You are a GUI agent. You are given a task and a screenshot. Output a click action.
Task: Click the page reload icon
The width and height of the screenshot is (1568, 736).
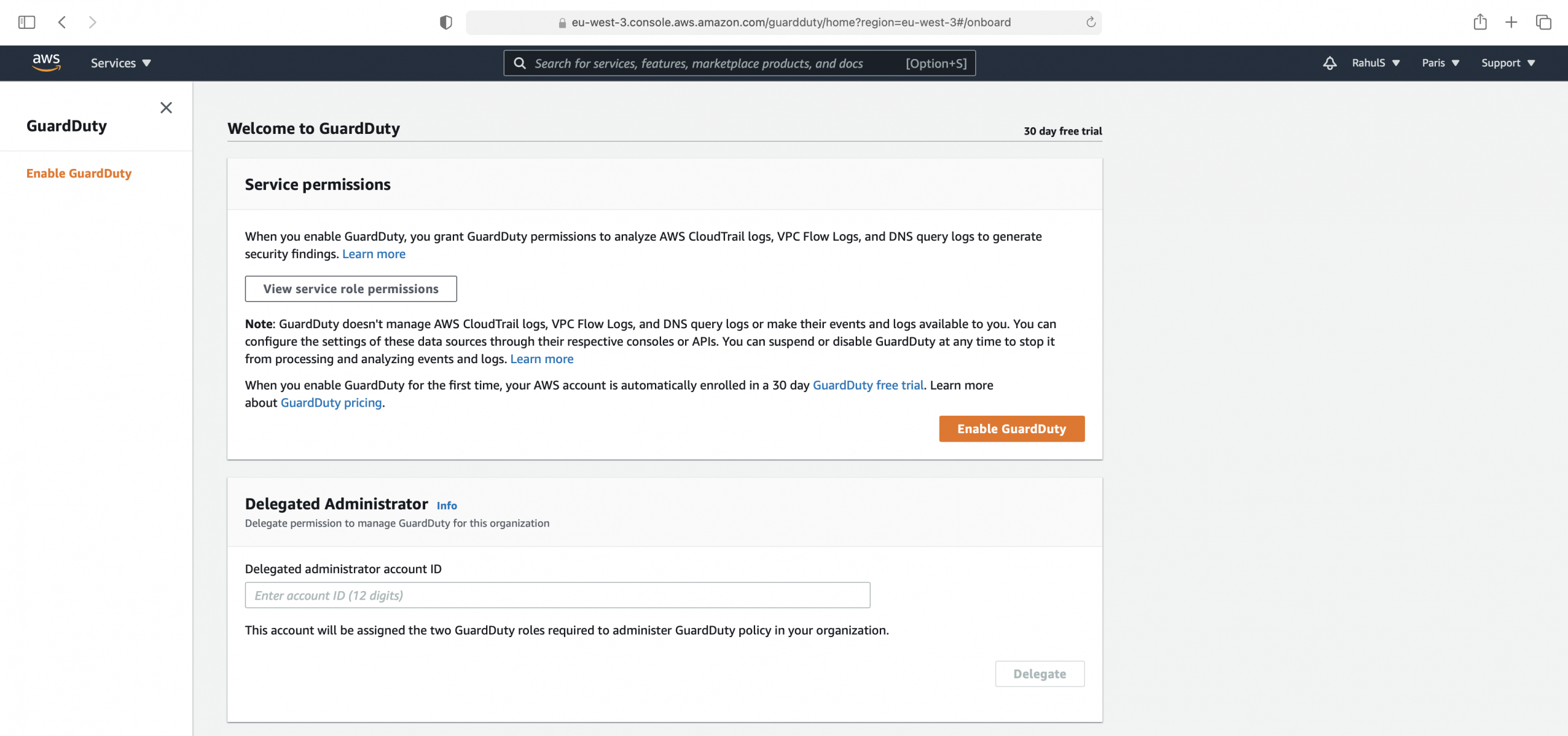pos(1090,22)
